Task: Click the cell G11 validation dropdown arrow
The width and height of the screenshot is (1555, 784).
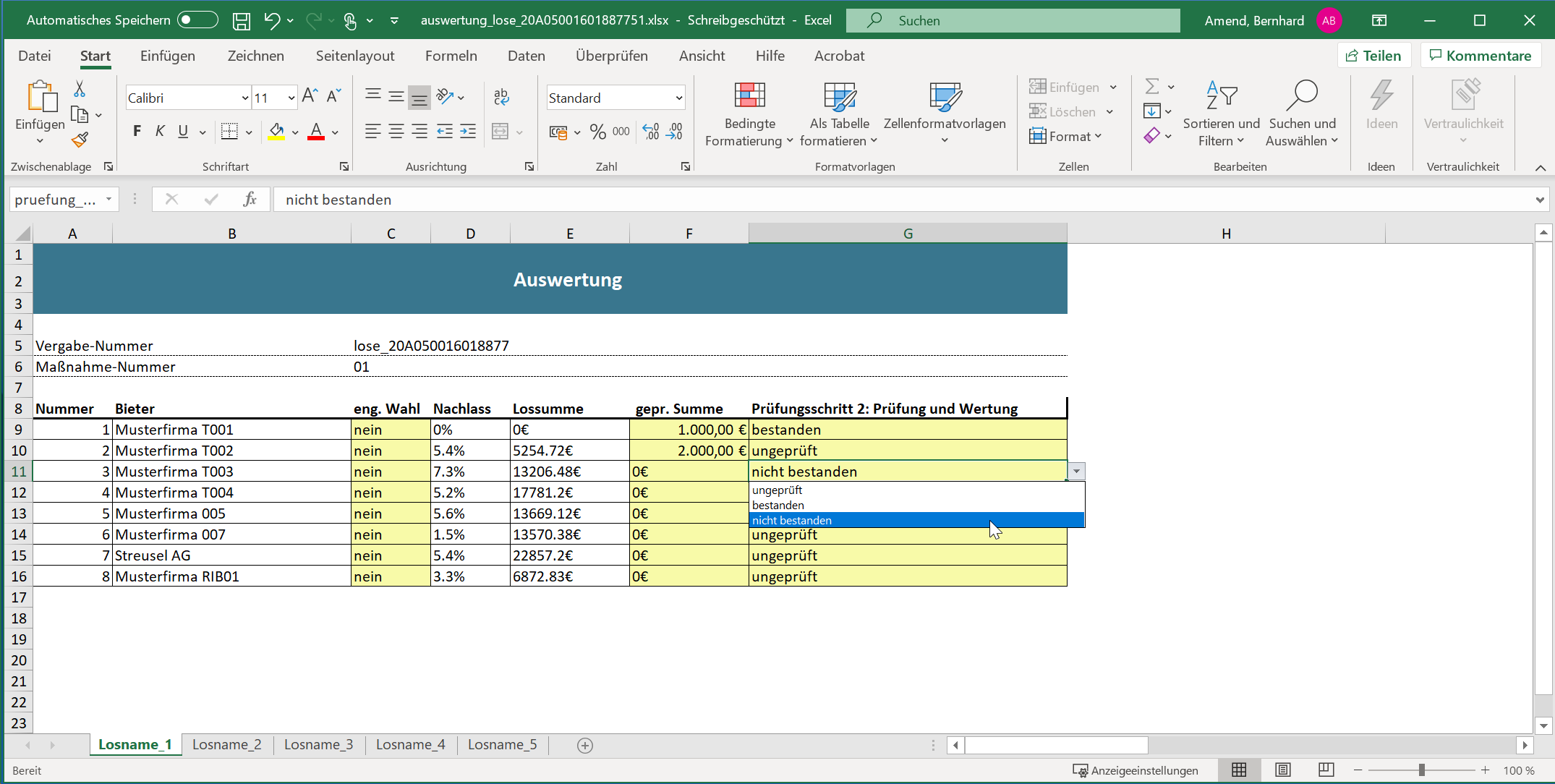Action: (x=1076, y=472)
